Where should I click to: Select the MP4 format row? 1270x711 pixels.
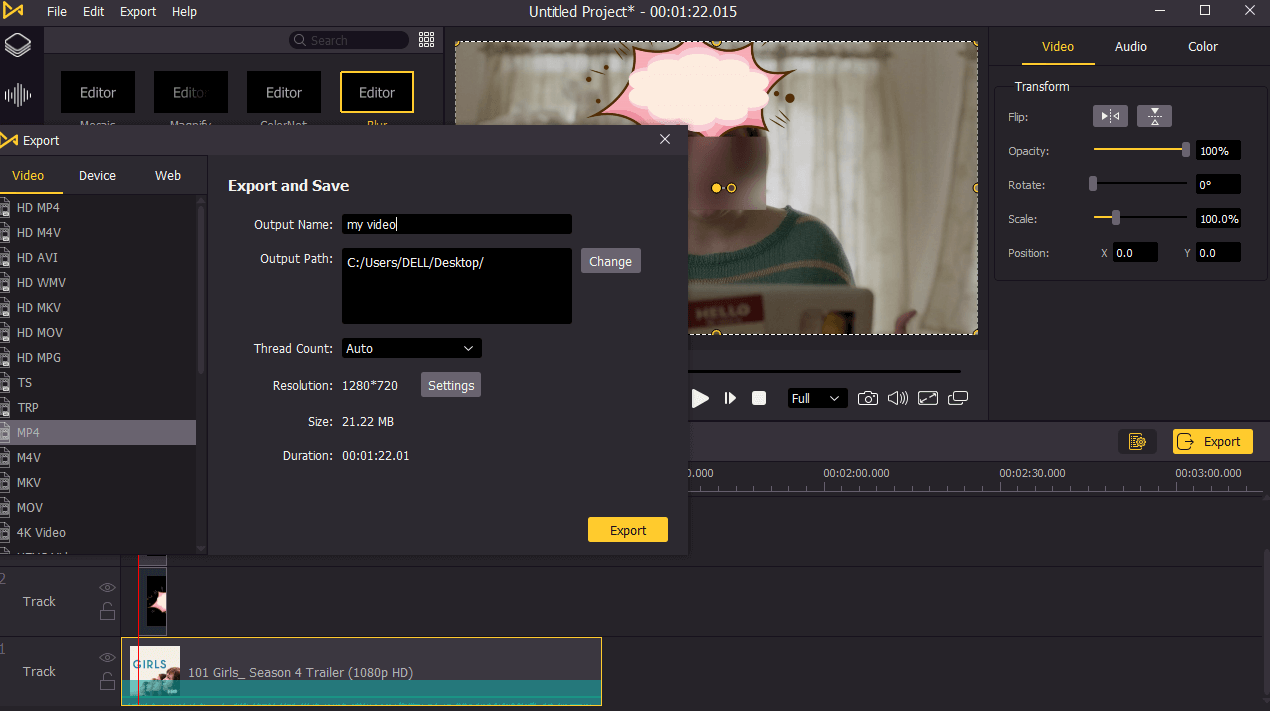pyautogui.click(x=98, y=432)
